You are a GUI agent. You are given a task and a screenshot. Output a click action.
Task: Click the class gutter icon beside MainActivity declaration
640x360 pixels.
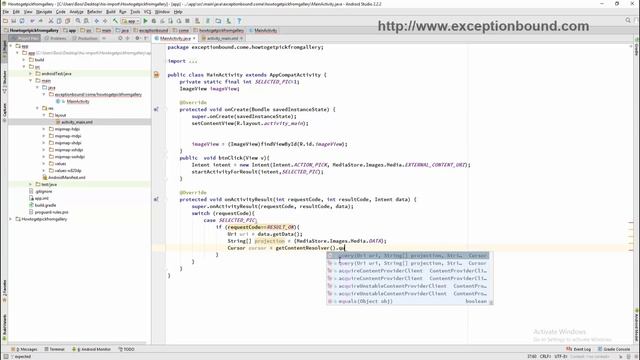click(x=156, y=75)
